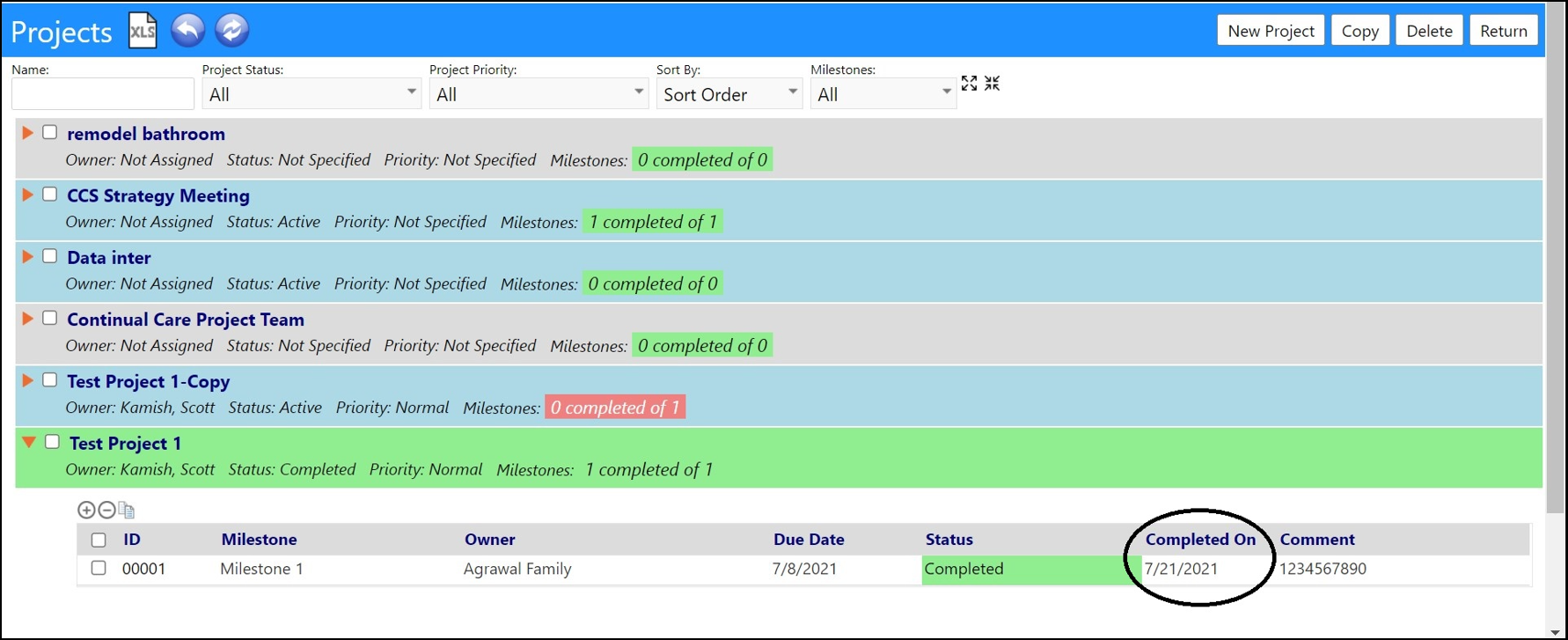Click in the Name filter input field

pyautogui.click(x=103, y=93)
